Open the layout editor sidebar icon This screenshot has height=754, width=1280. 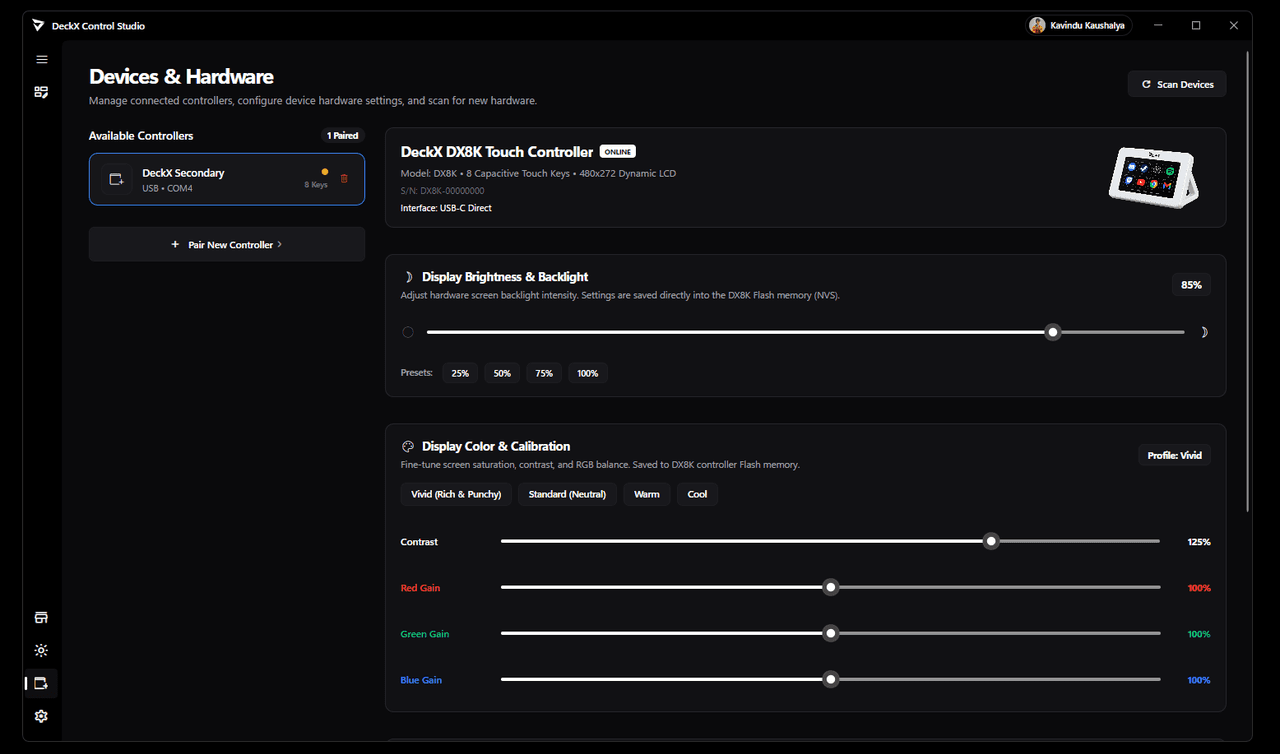click(x=41, y=92)
